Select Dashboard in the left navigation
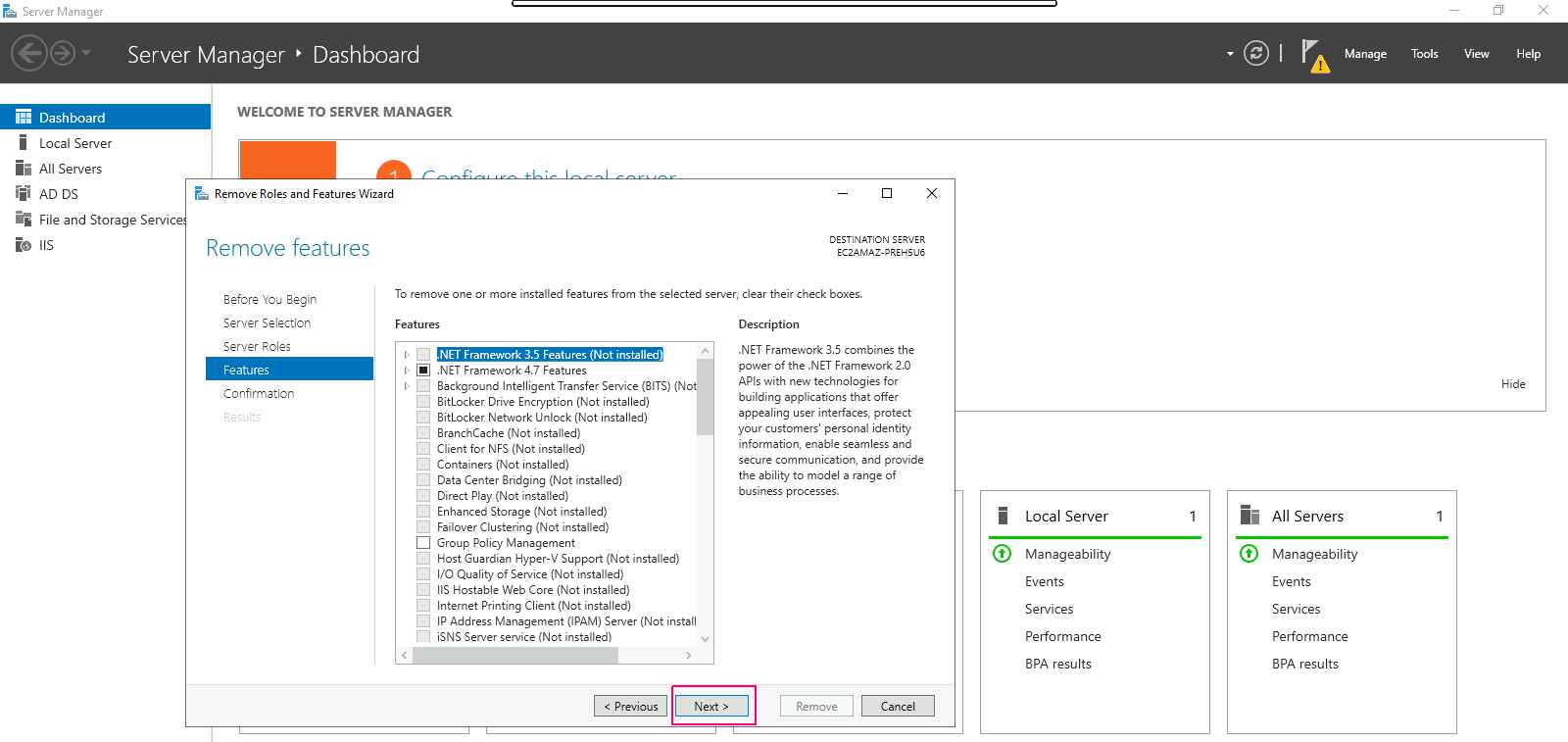 (x=105, y=117)
